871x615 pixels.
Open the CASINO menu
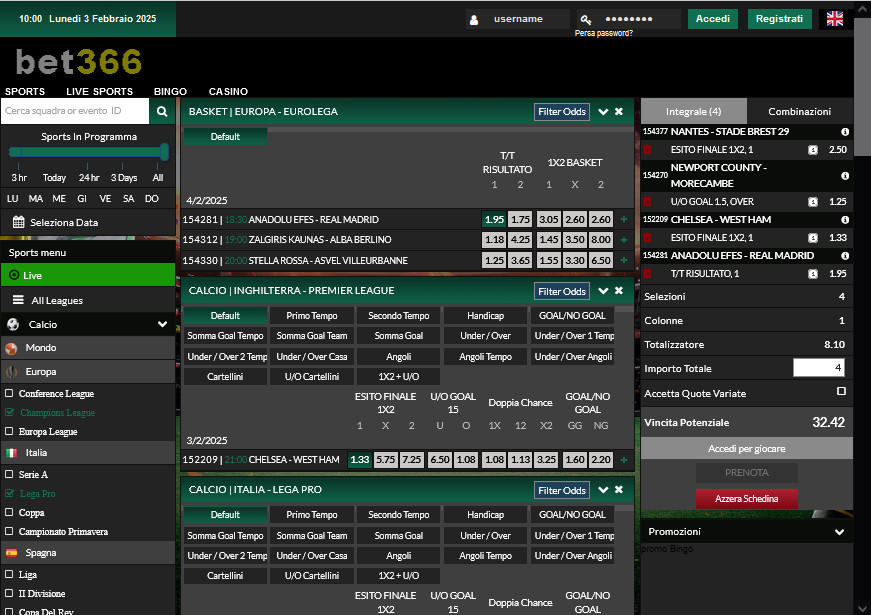[x=228, y=92]
